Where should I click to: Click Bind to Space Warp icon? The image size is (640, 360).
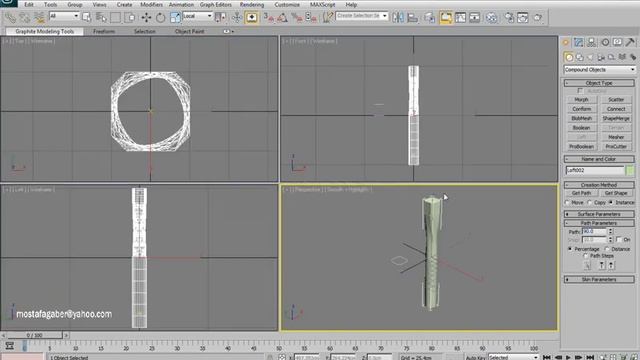(x=39, y=17)
